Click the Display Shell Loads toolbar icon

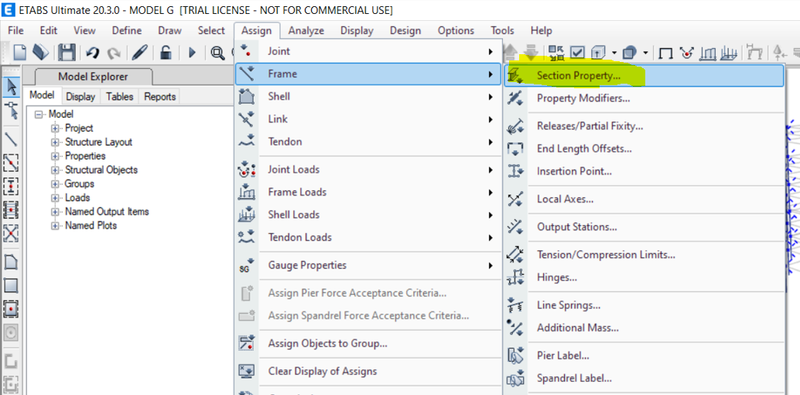point(730,53)
